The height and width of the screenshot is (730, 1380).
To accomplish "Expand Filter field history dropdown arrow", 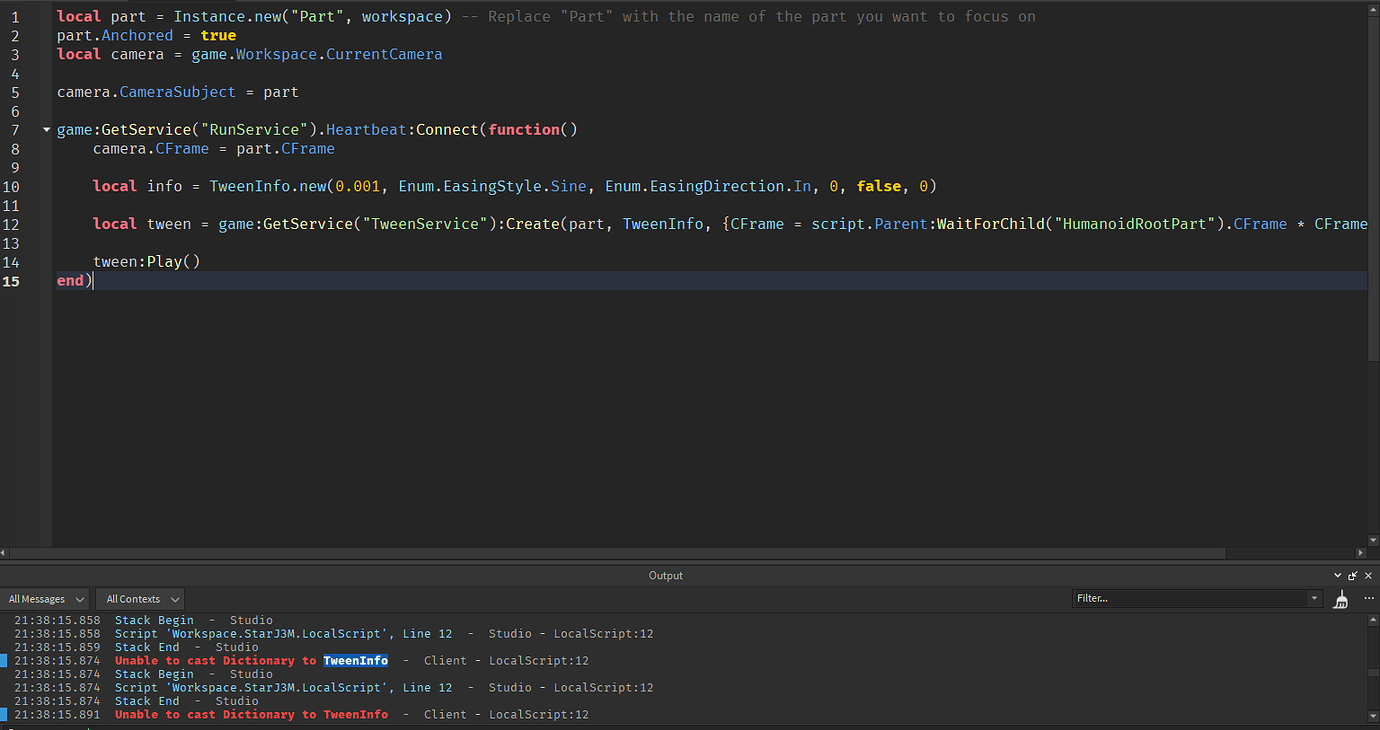I will tap(1314, 599).
